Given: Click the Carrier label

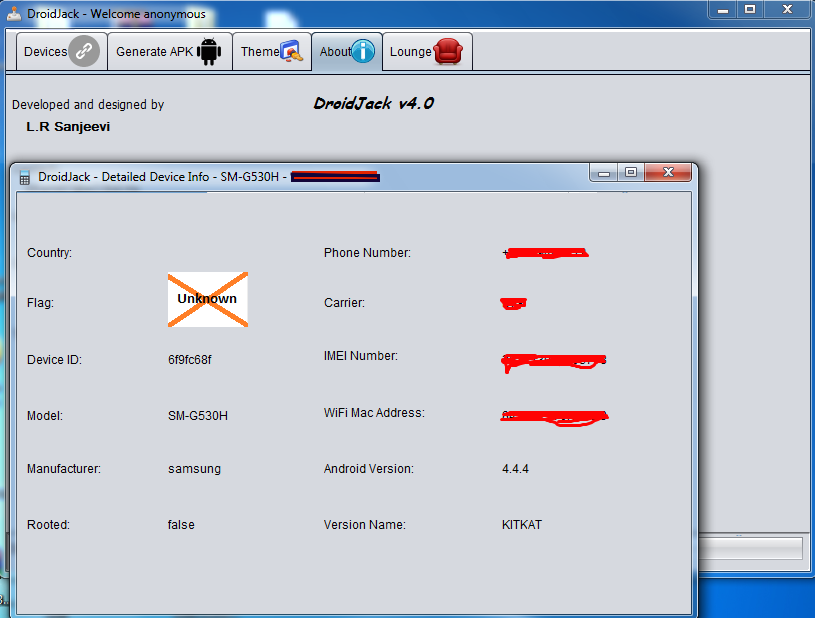Looking at the screenshot, I should 344,303.
